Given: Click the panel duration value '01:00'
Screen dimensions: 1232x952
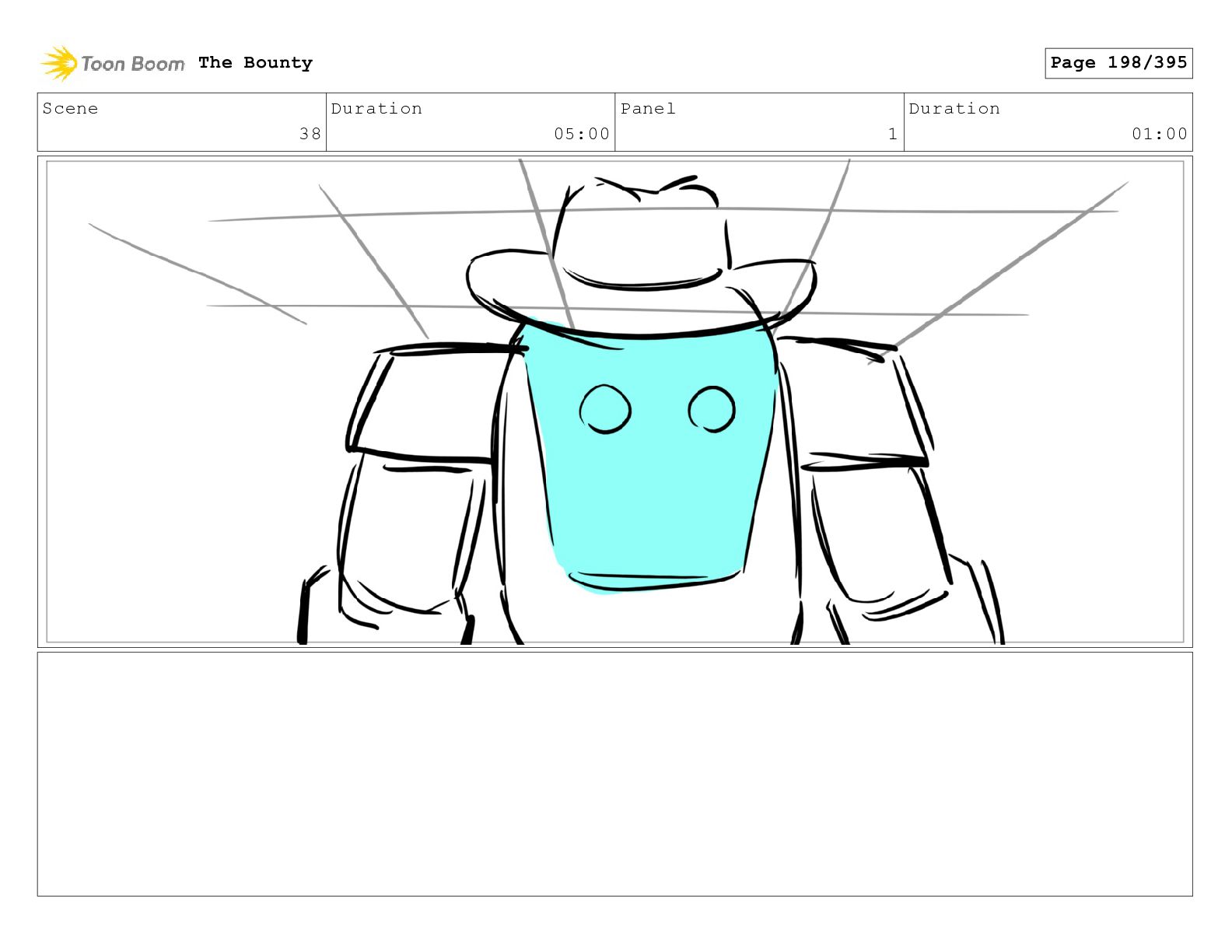Looking at the screenshot, I should pyautogui.click(x=1160, y=134).
